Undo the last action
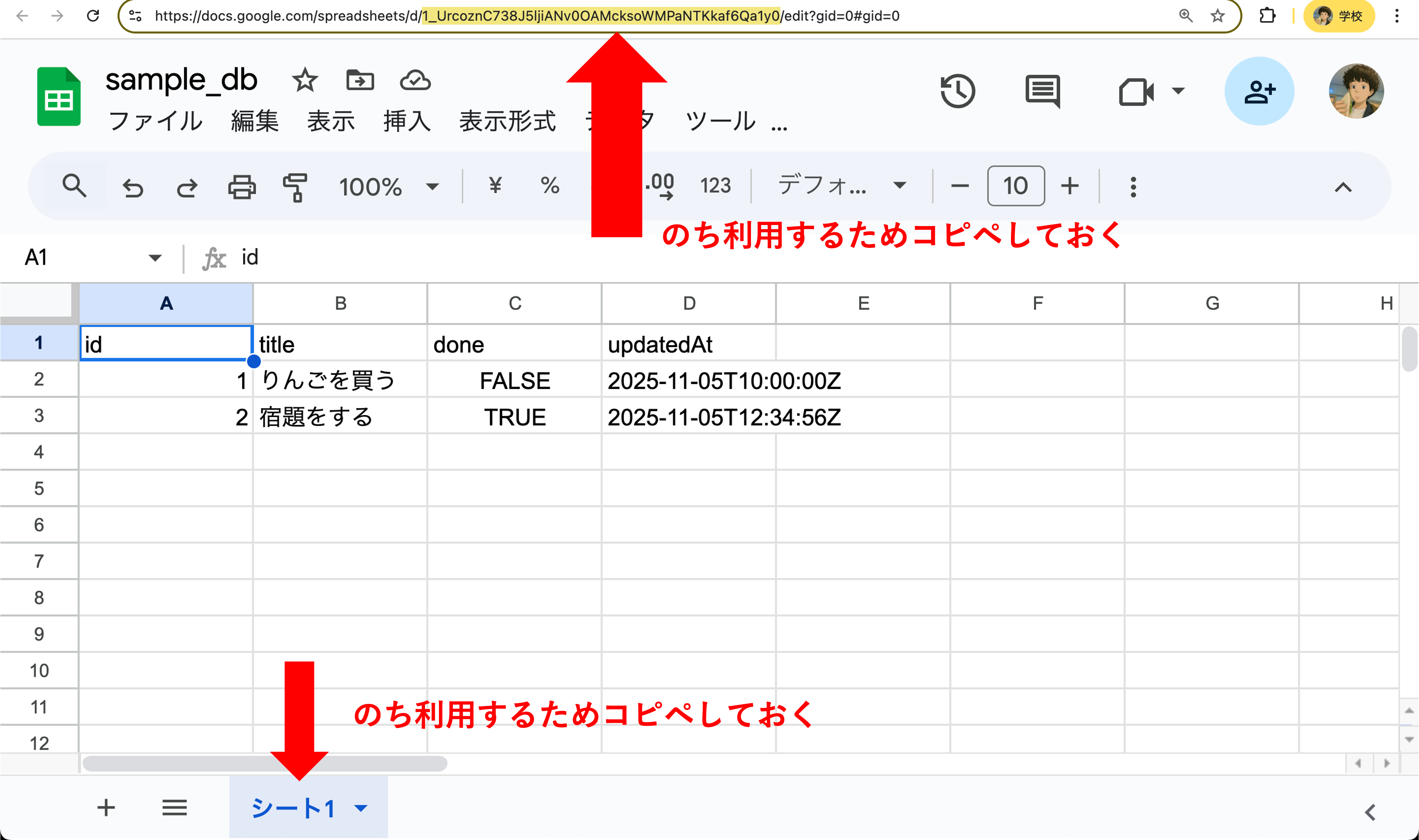 133,187
